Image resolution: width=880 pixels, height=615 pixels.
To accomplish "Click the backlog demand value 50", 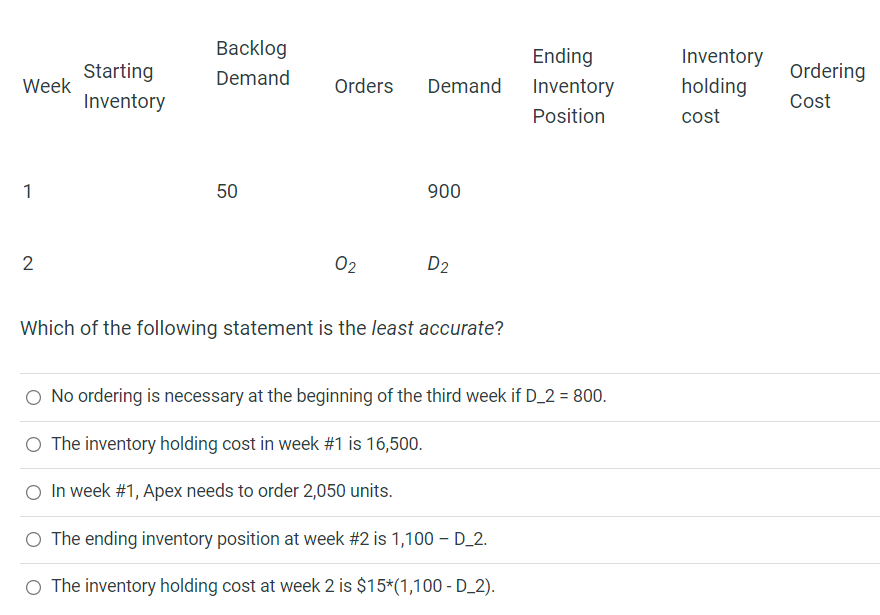I will tap(227, 191).
